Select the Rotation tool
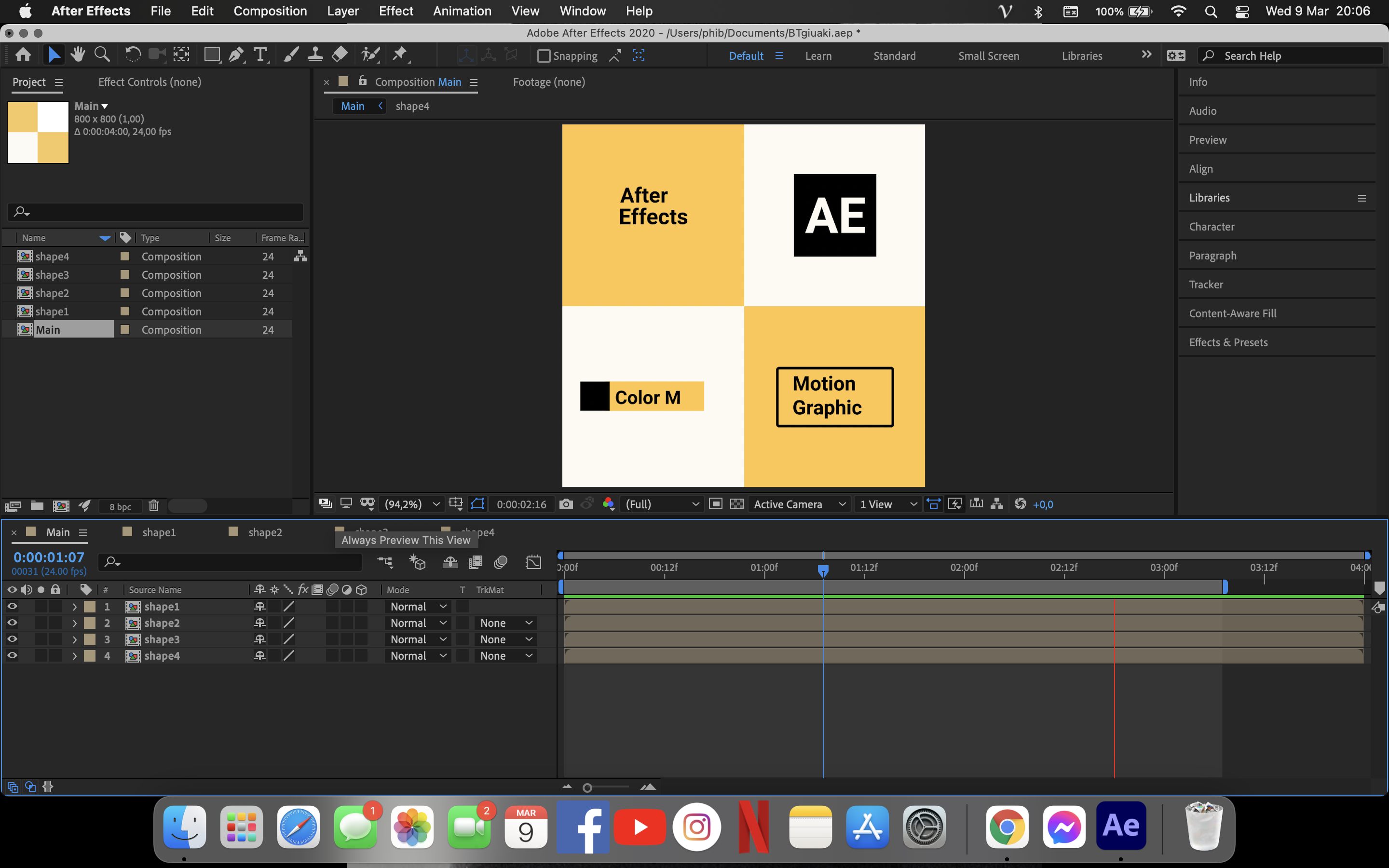This screenshot has height=868, width=1389. [132, 55]
